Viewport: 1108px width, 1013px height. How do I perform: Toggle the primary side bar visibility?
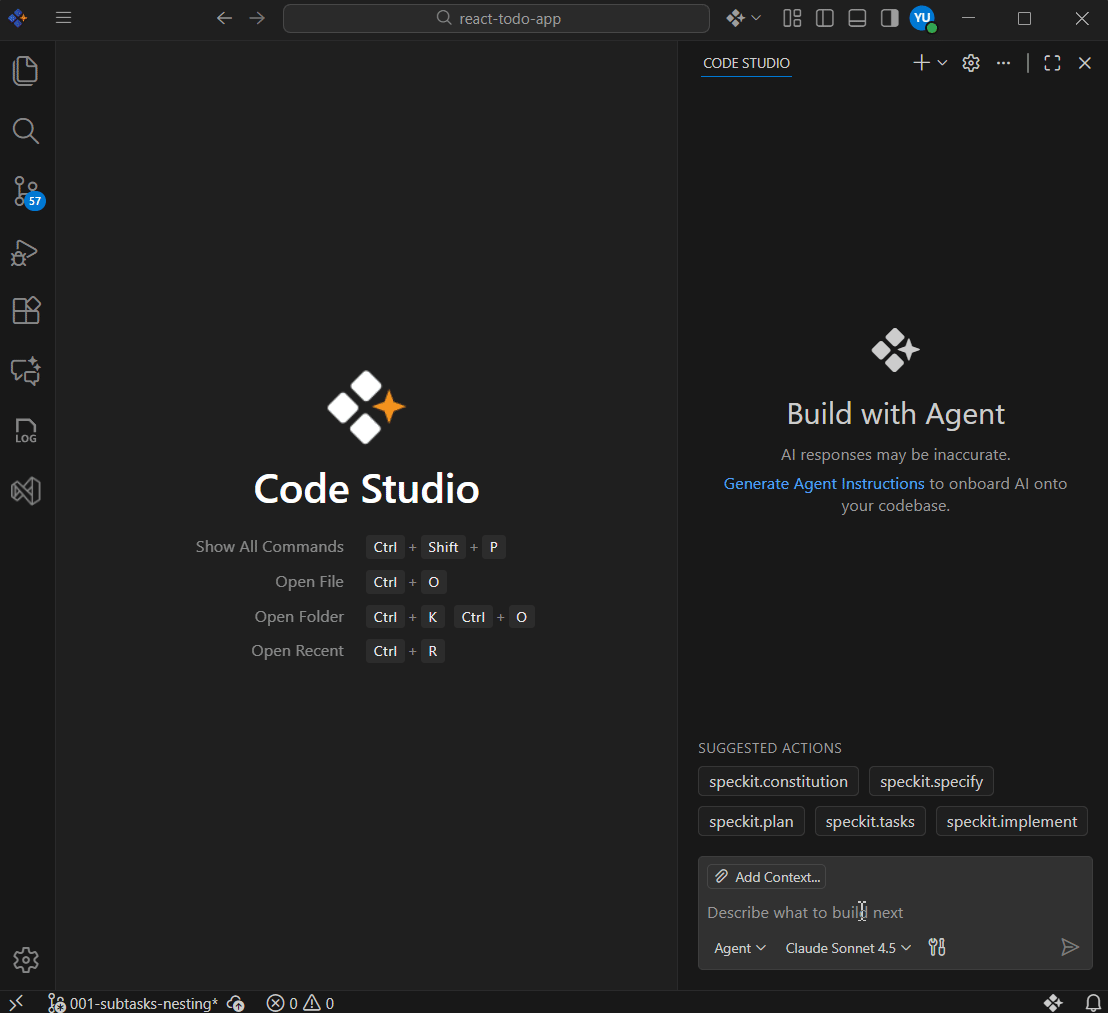[825, 18]
